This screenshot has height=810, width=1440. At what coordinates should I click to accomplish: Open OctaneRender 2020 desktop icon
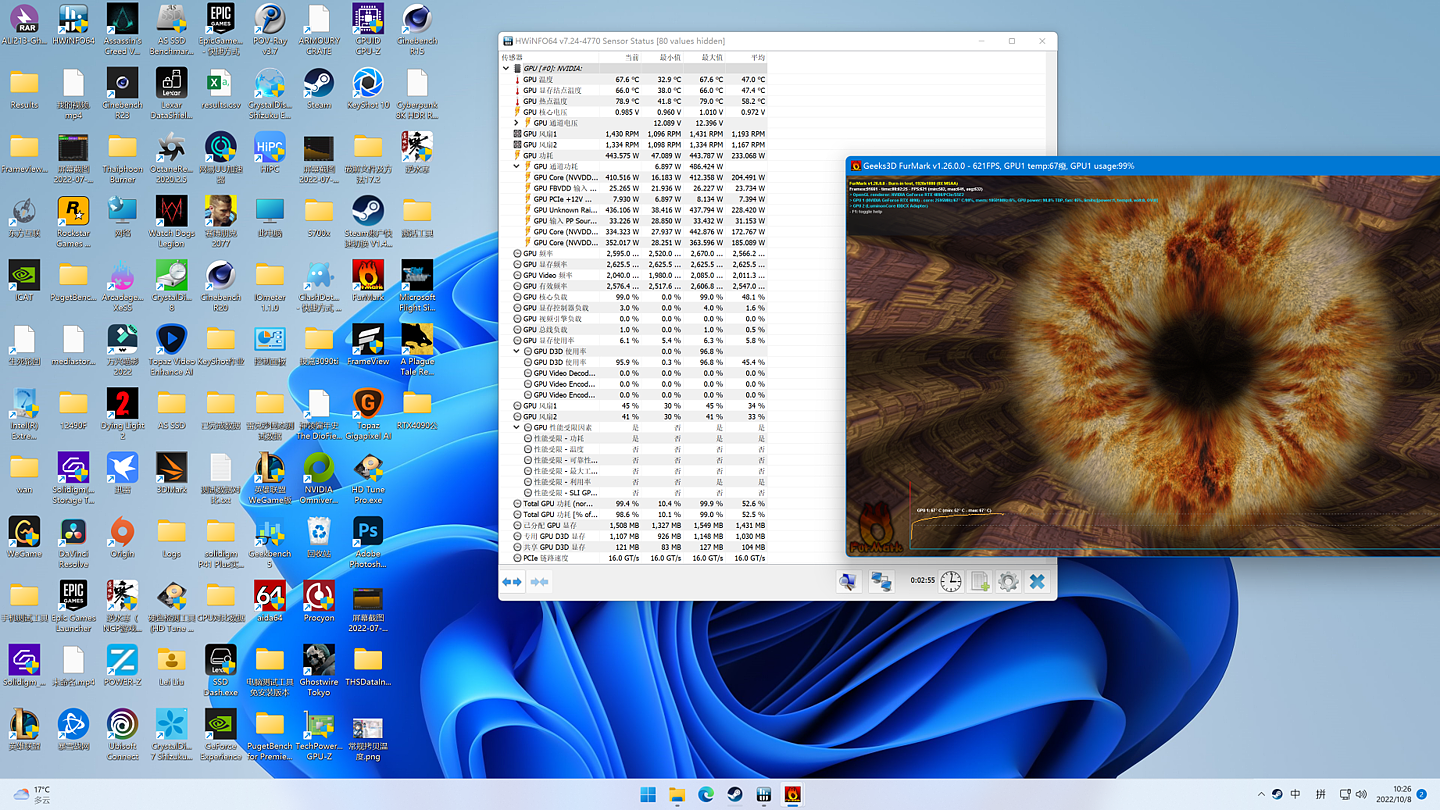coord(171,157)
